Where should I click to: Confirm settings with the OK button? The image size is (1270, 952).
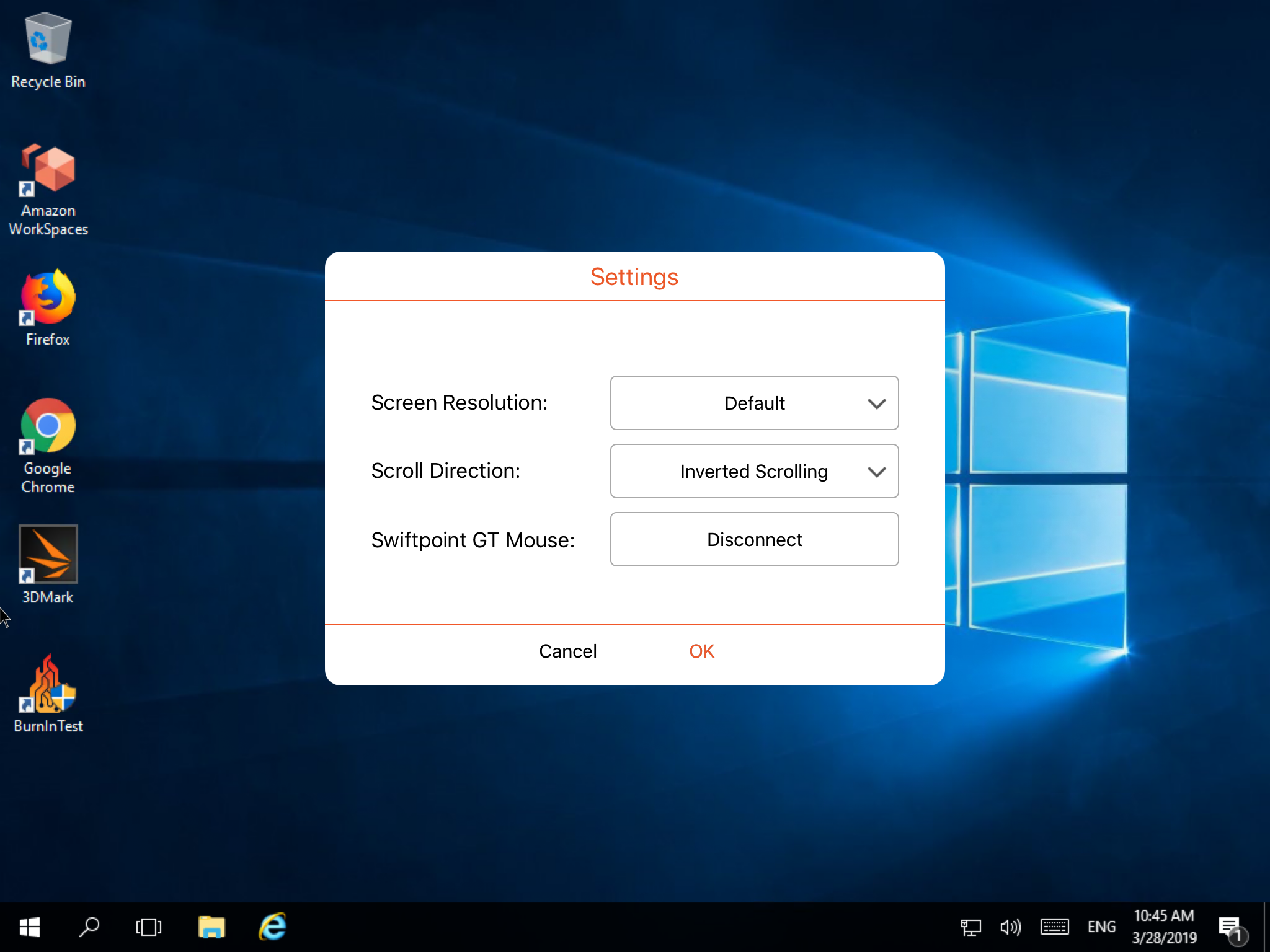click(701, 651)
